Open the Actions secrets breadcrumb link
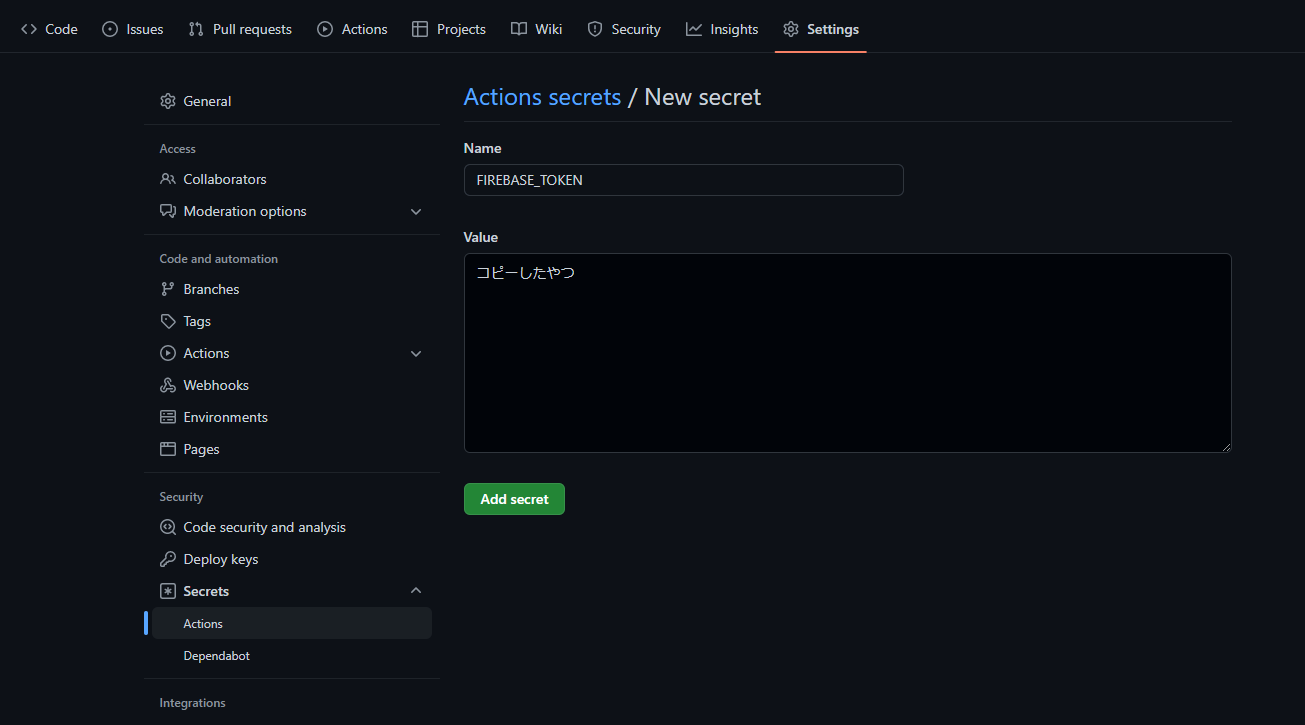 pyautogui.click(x=542, y=96)
